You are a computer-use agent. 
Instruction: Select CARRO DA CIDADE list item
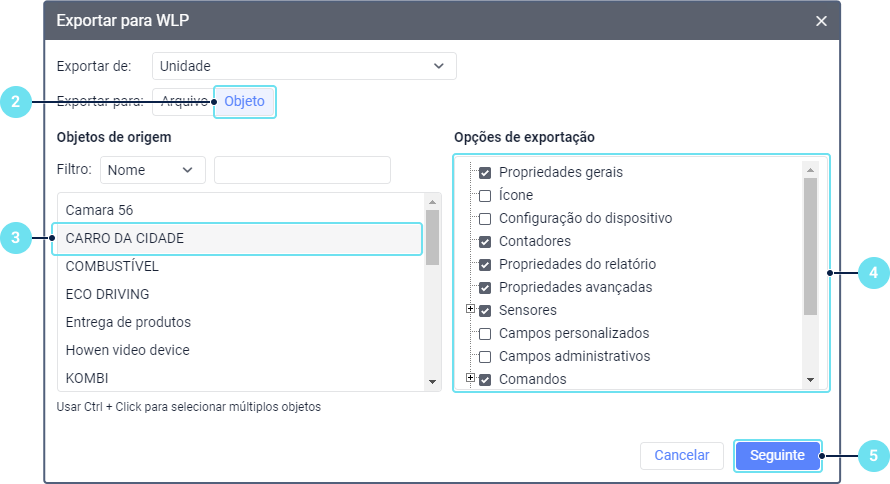tap(238, 239)
